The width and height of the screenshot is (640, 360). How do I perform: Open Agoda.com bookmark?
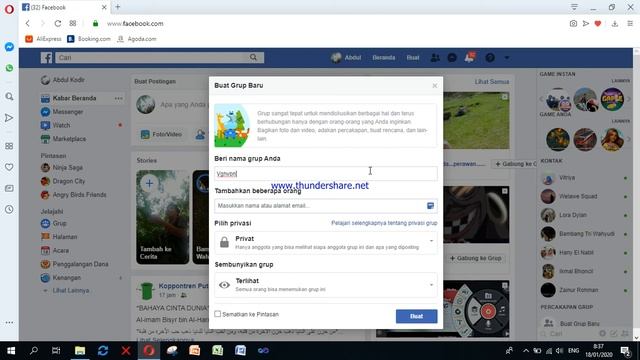pyautogui.click(x=137, y=39)
